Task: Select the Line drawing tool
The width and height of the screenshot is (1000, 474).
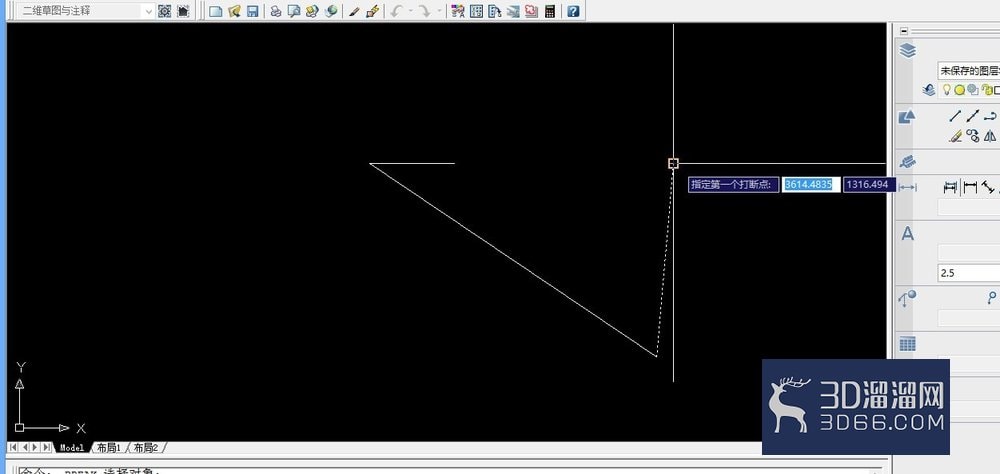Action: point(955,116)
